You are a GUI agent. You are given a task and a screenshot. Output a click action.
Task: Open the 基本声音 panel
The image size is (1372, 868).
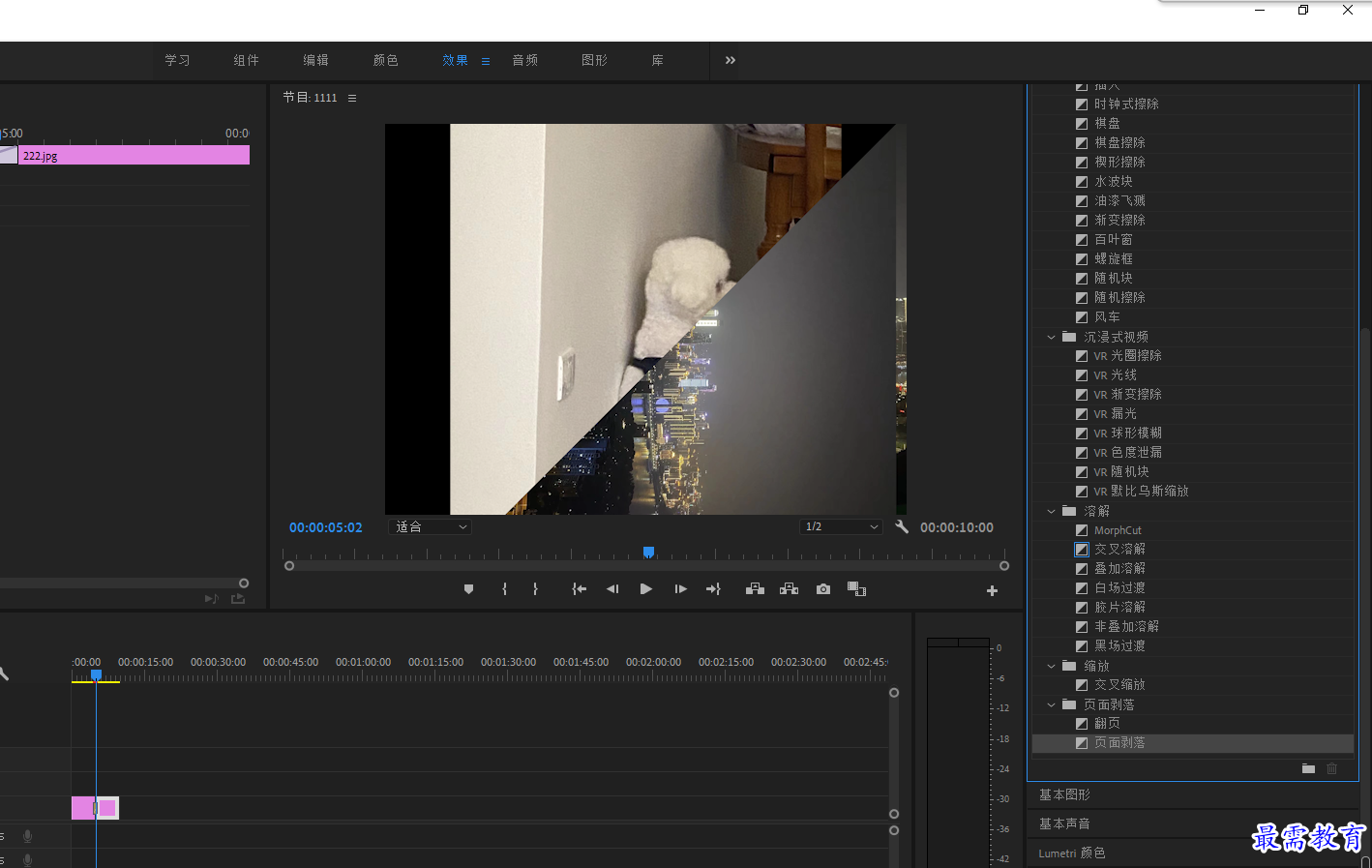(x=1064, y=823)
